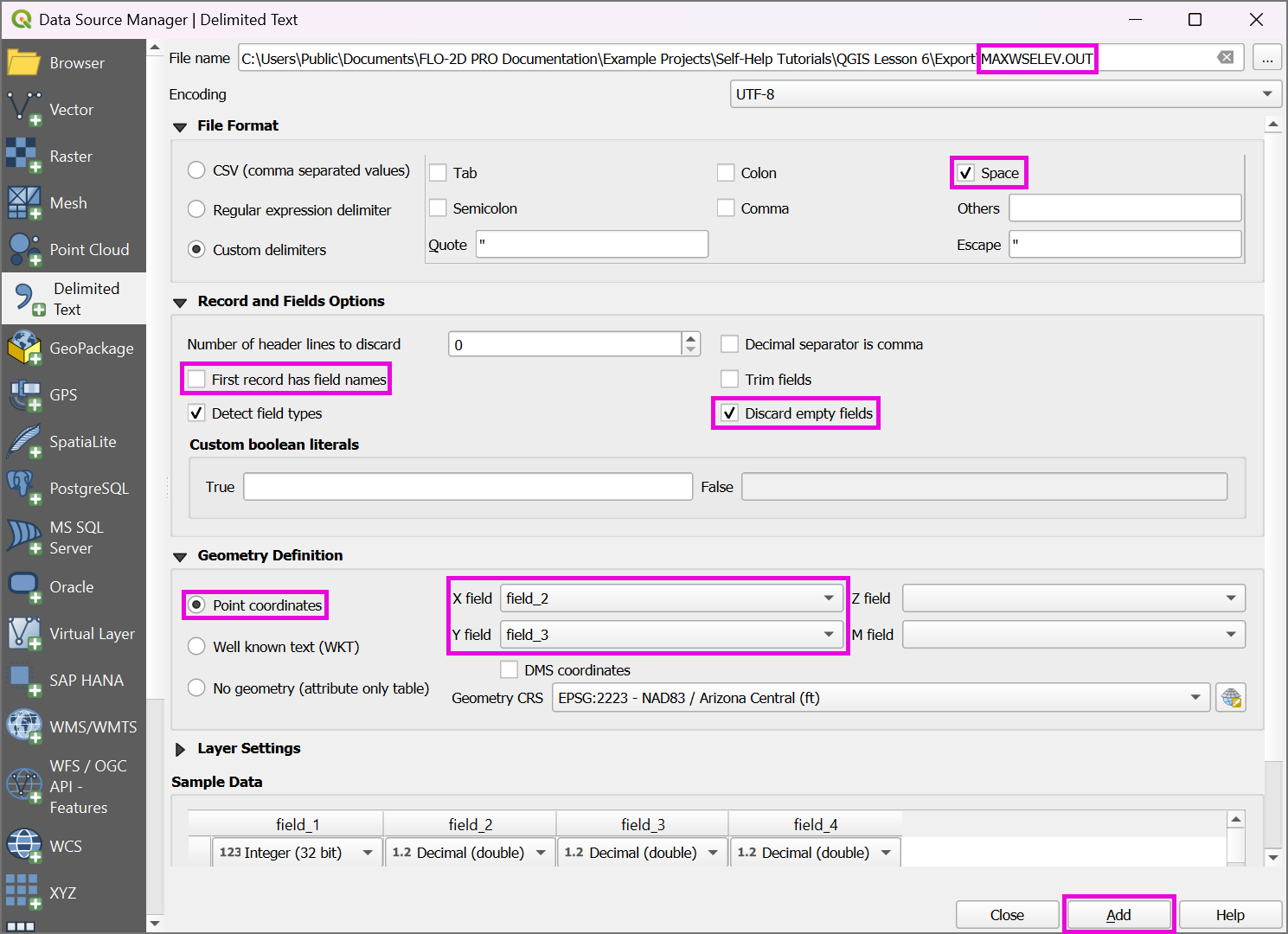Open the Browser source icon
Screen dimensions: 1288x934
tap(23, 63)
